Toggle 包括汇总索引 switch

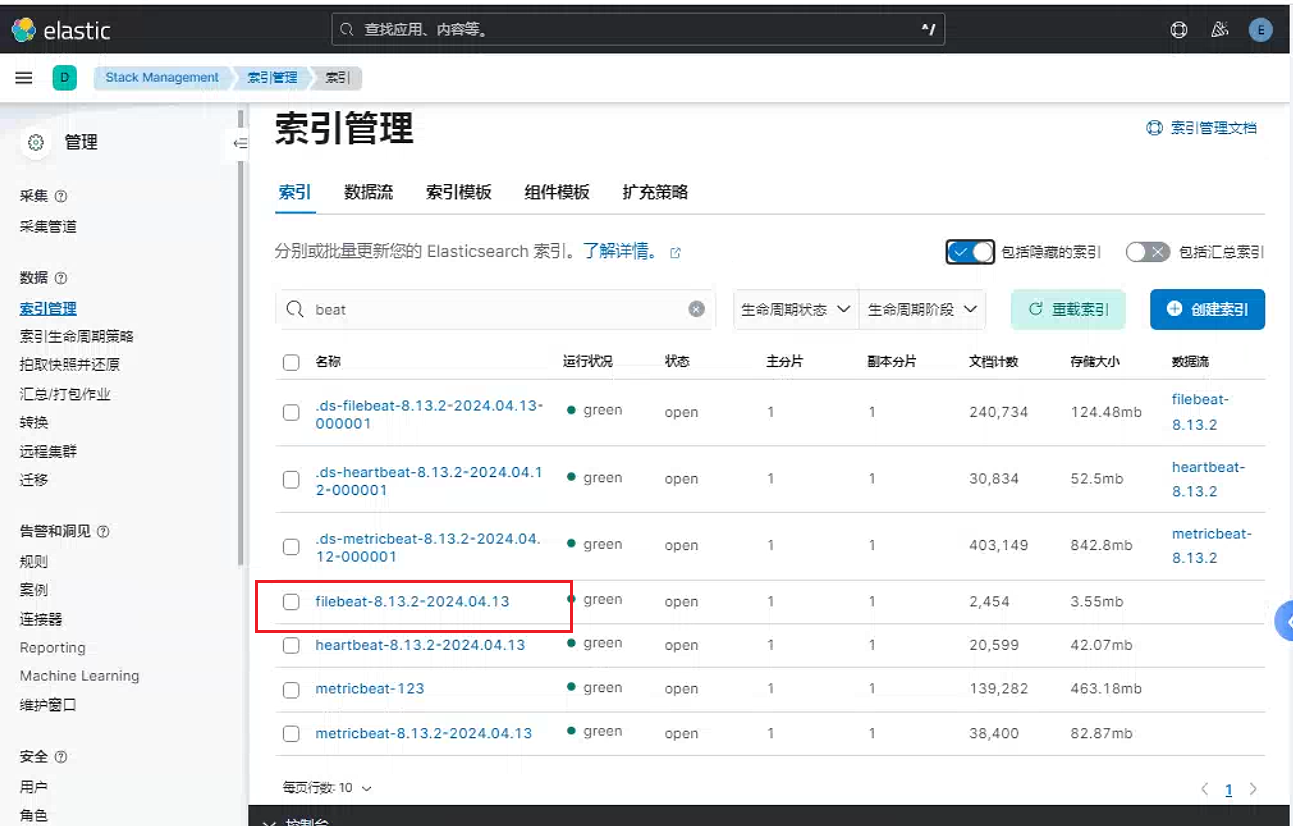click(1147, 252)
